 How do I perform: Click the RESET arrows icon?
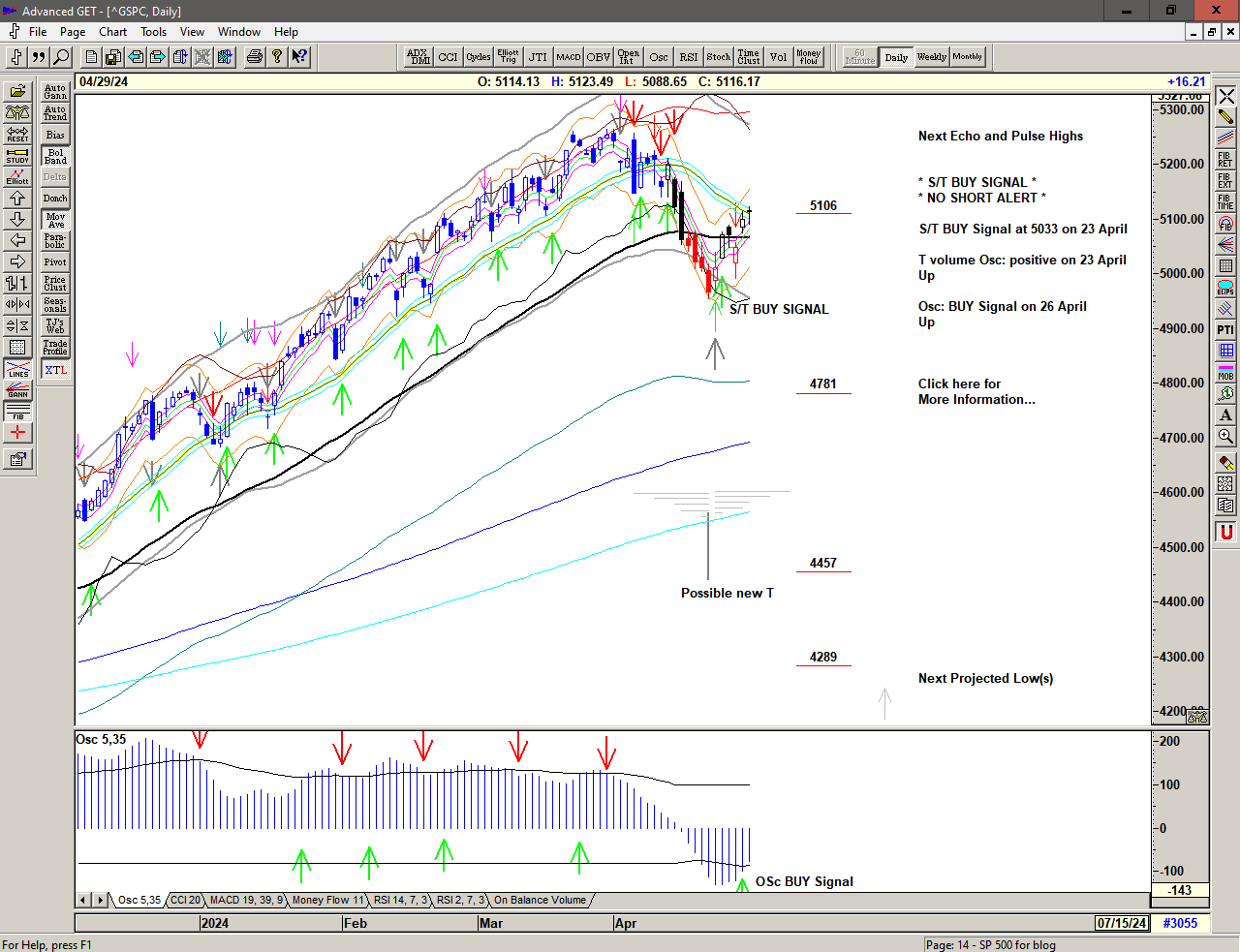point(17,134)
